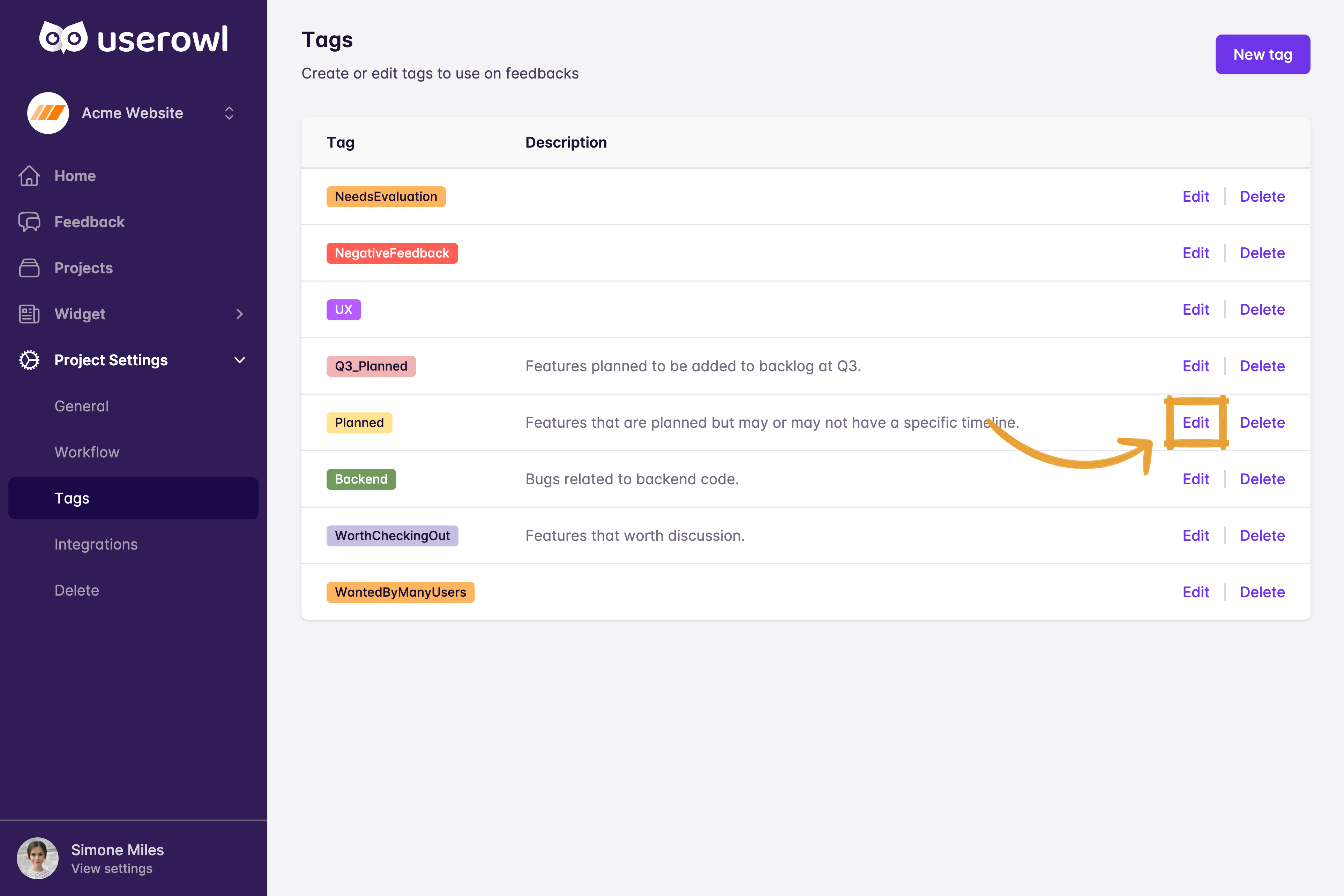Click the Acme Website project avatar
Image resolution: width=1344 pixels, height=896 pixels.
pos(48,113)
